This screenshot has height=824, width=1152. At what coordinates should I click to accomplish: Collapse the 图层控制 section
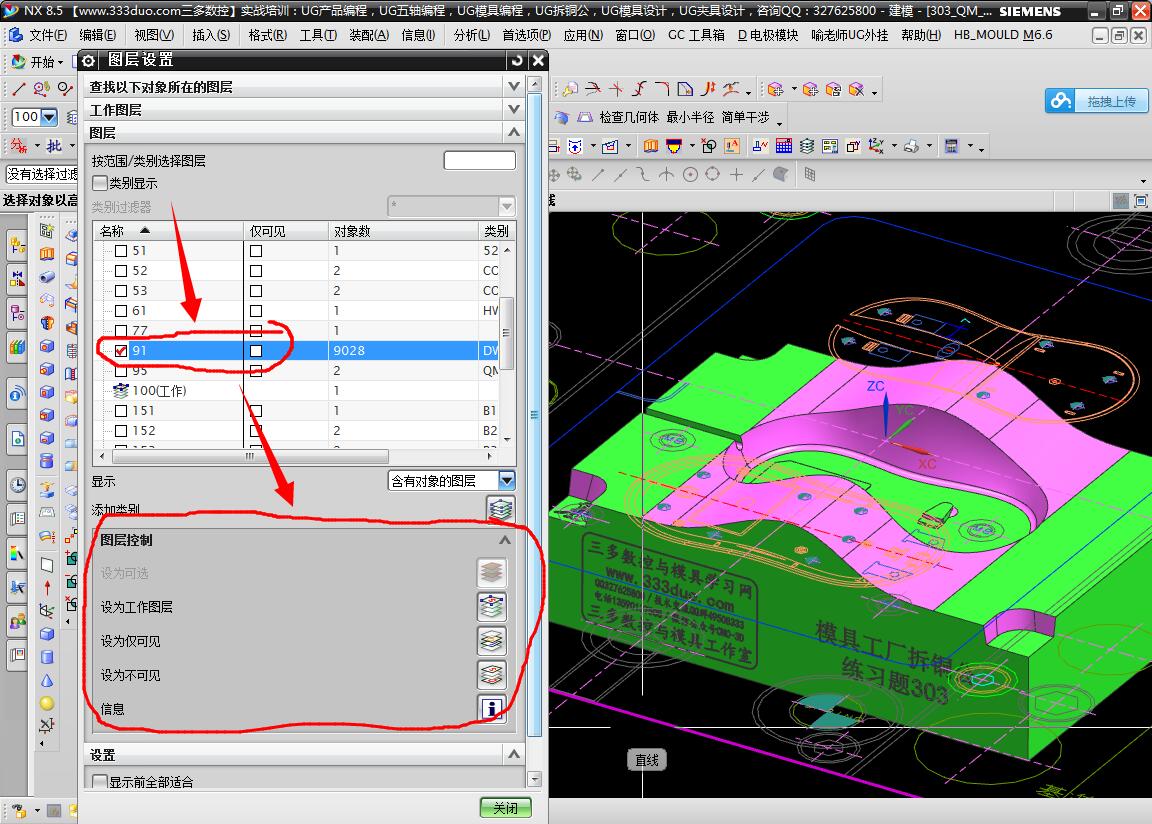point(505,540)
